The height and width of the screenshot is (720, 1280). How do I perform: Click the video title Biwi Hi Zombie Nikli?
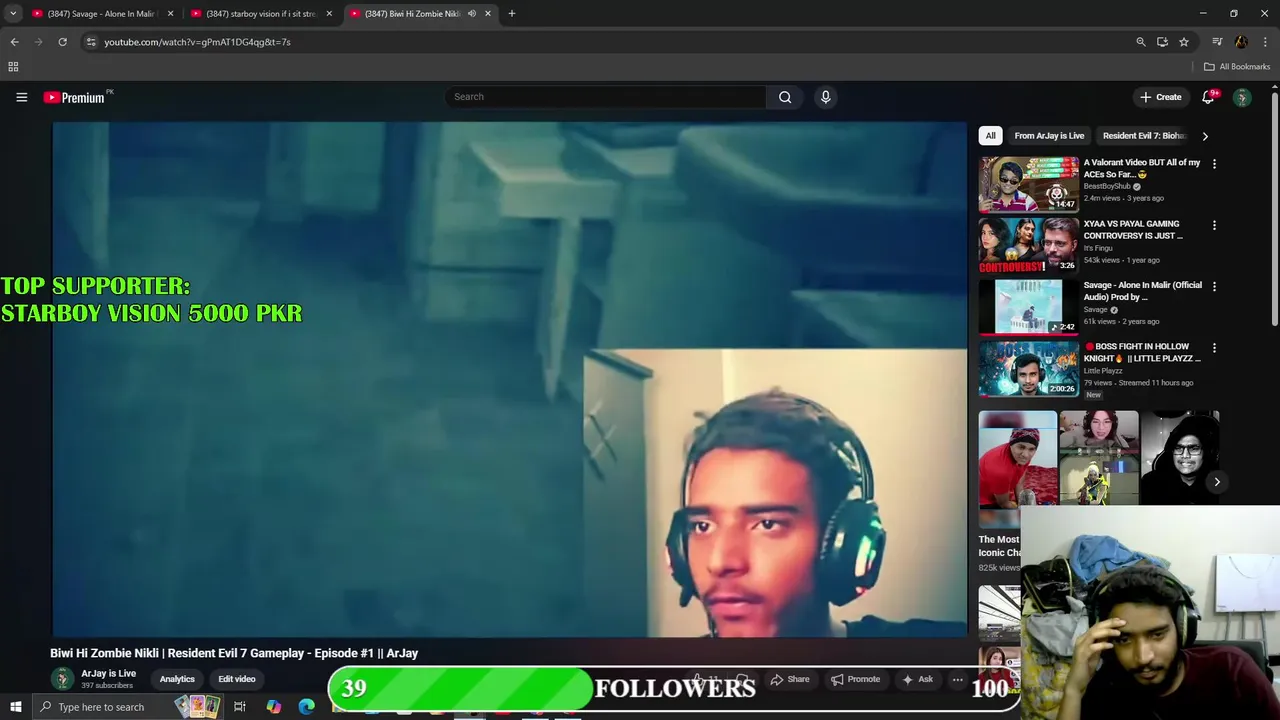234,653
